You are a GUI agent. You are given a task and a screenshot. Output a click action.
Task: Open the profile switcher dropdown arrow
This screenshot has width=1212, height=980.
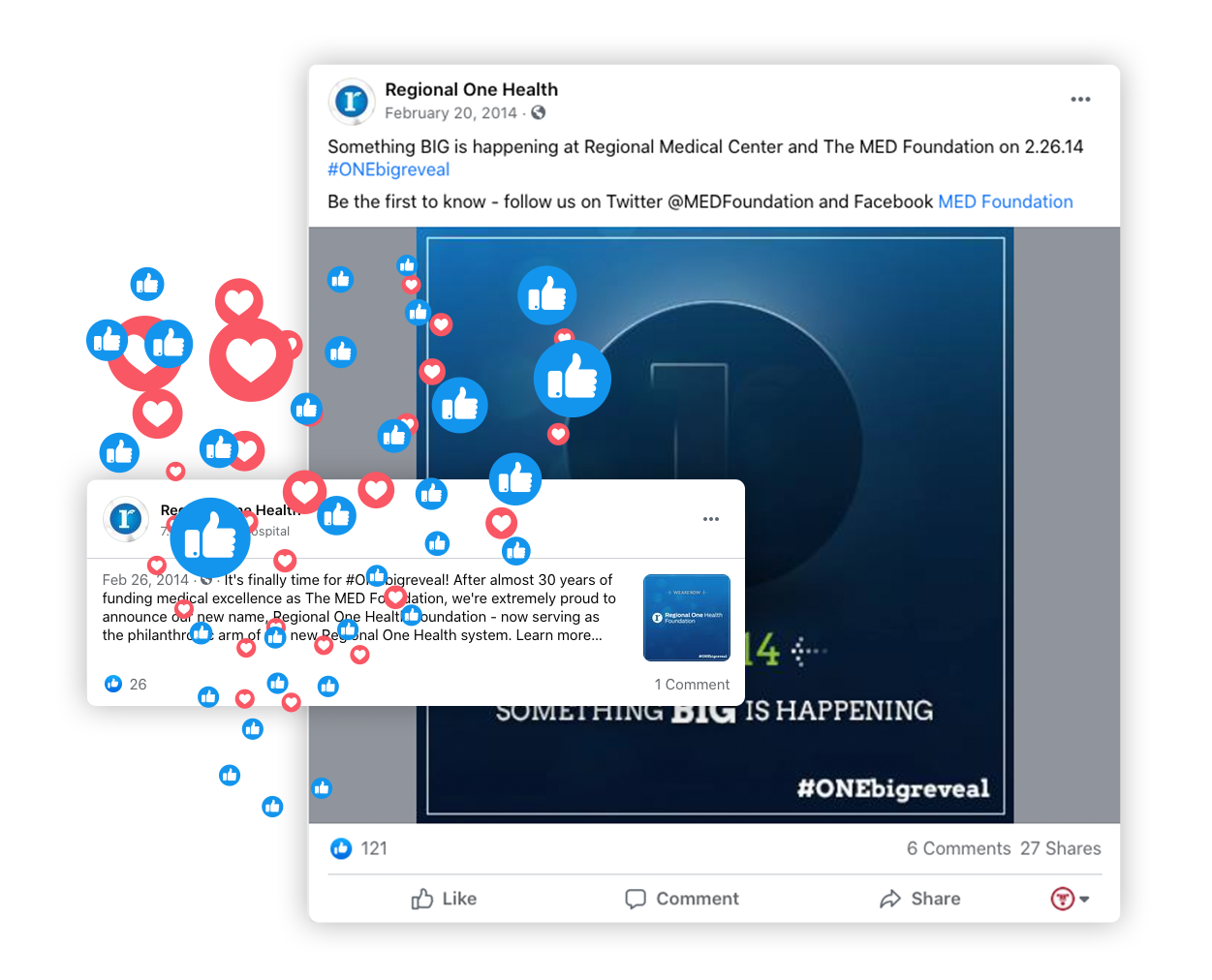click(x=1084, y=900)
